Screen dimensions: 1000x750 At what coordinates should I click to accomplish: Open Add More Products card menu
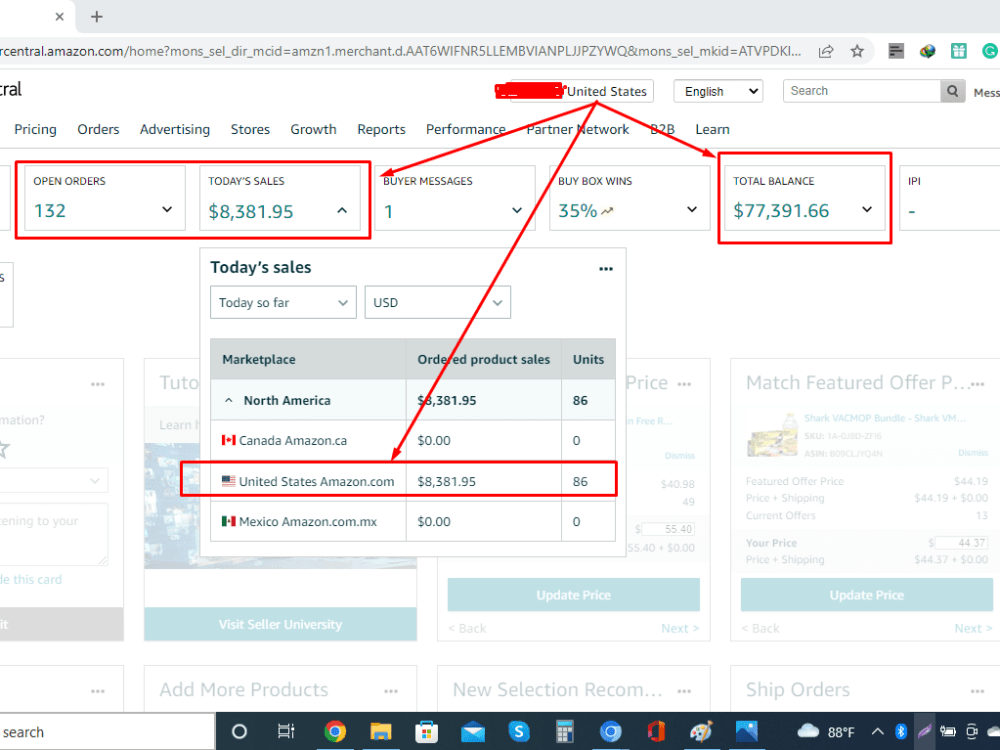tap(391, 691)
